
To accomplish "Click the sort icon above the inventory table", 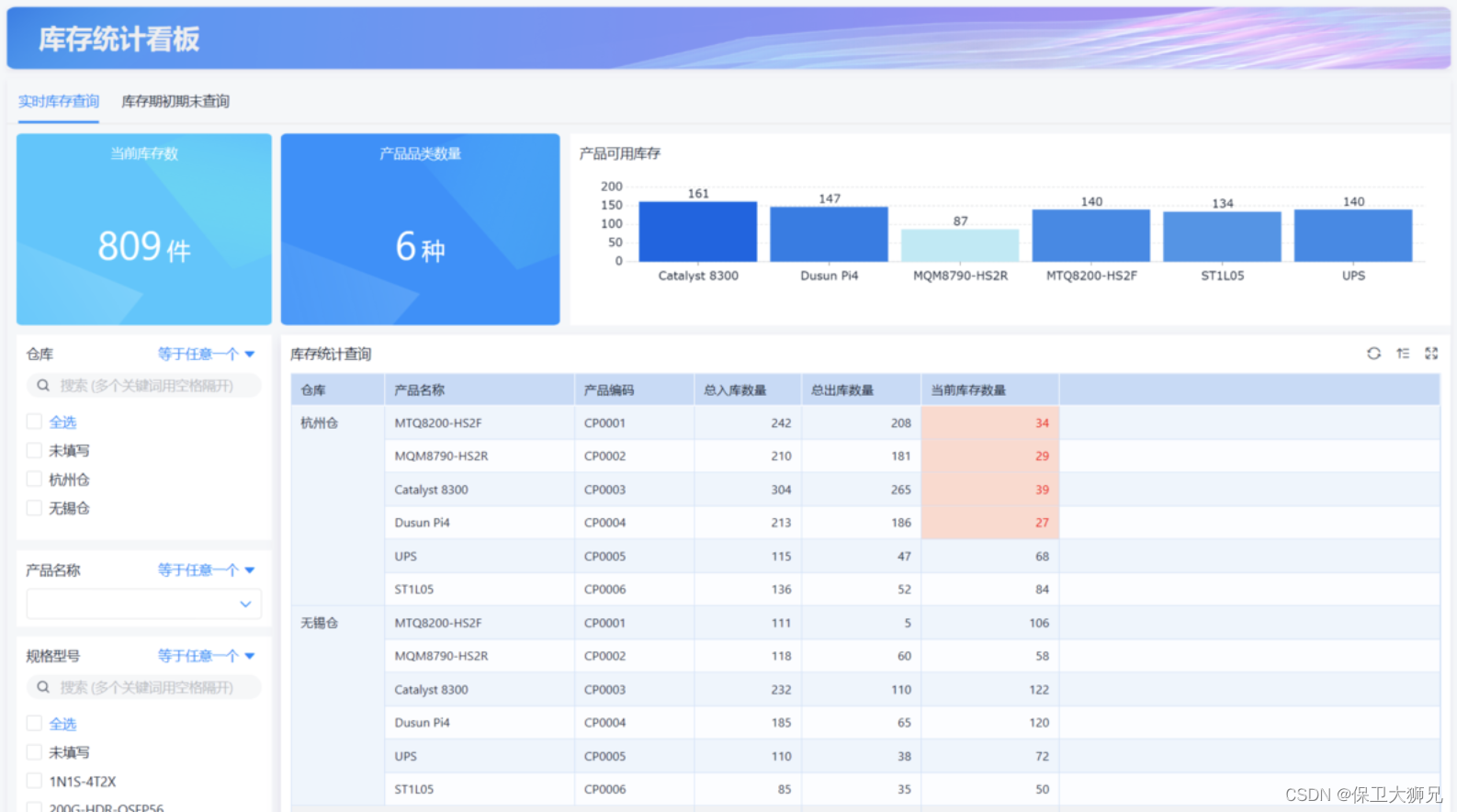I will pos(1403,354).
